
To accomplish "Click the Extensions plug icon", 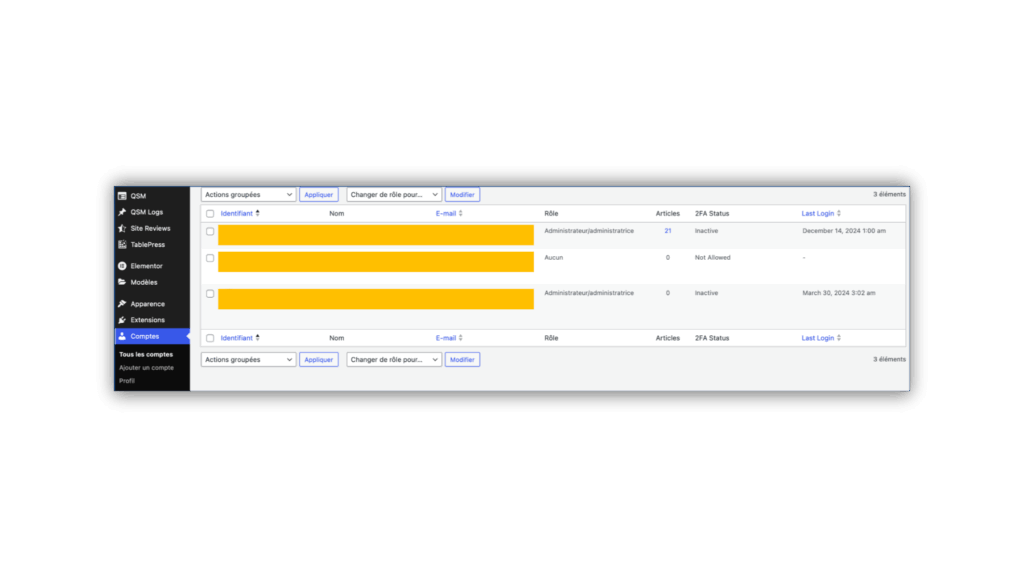I will pos(122,320).
